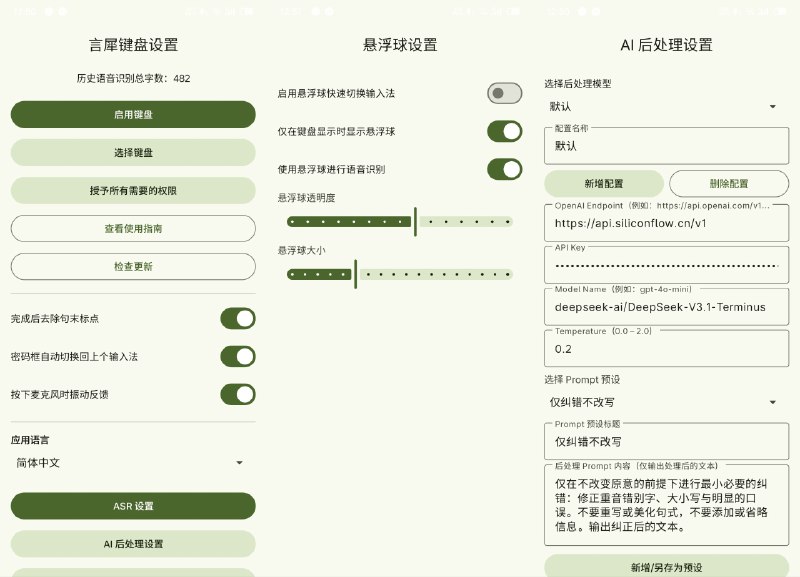Check for updates (检查更新)

[x=133, y=266]
